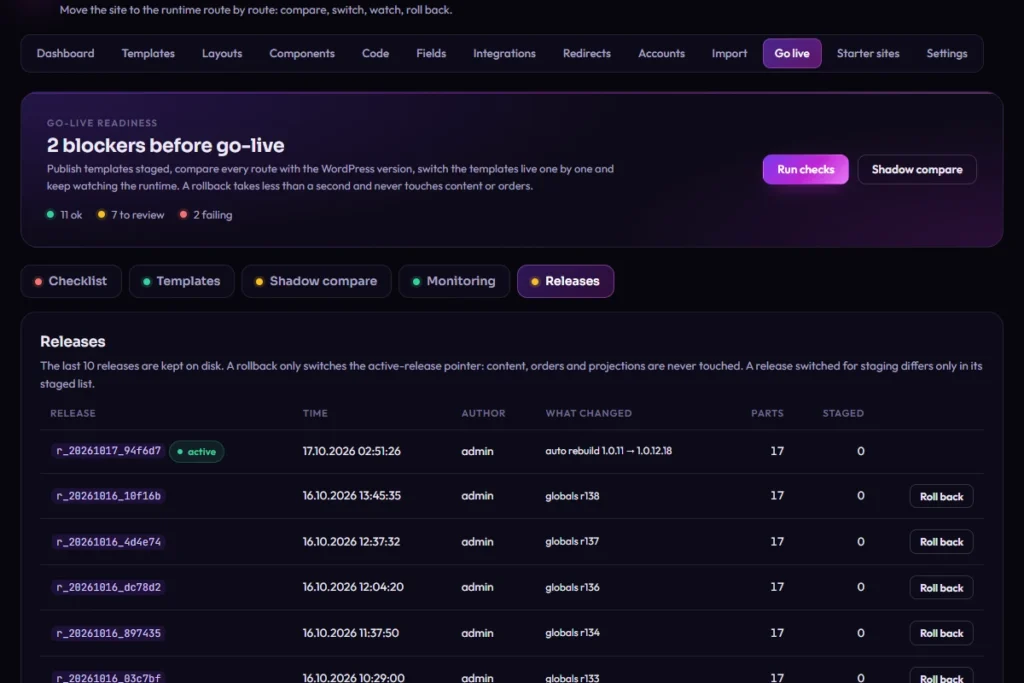Go to Redirects
1024x683 pixels.
pyautogui.click(x=586, y=54)
